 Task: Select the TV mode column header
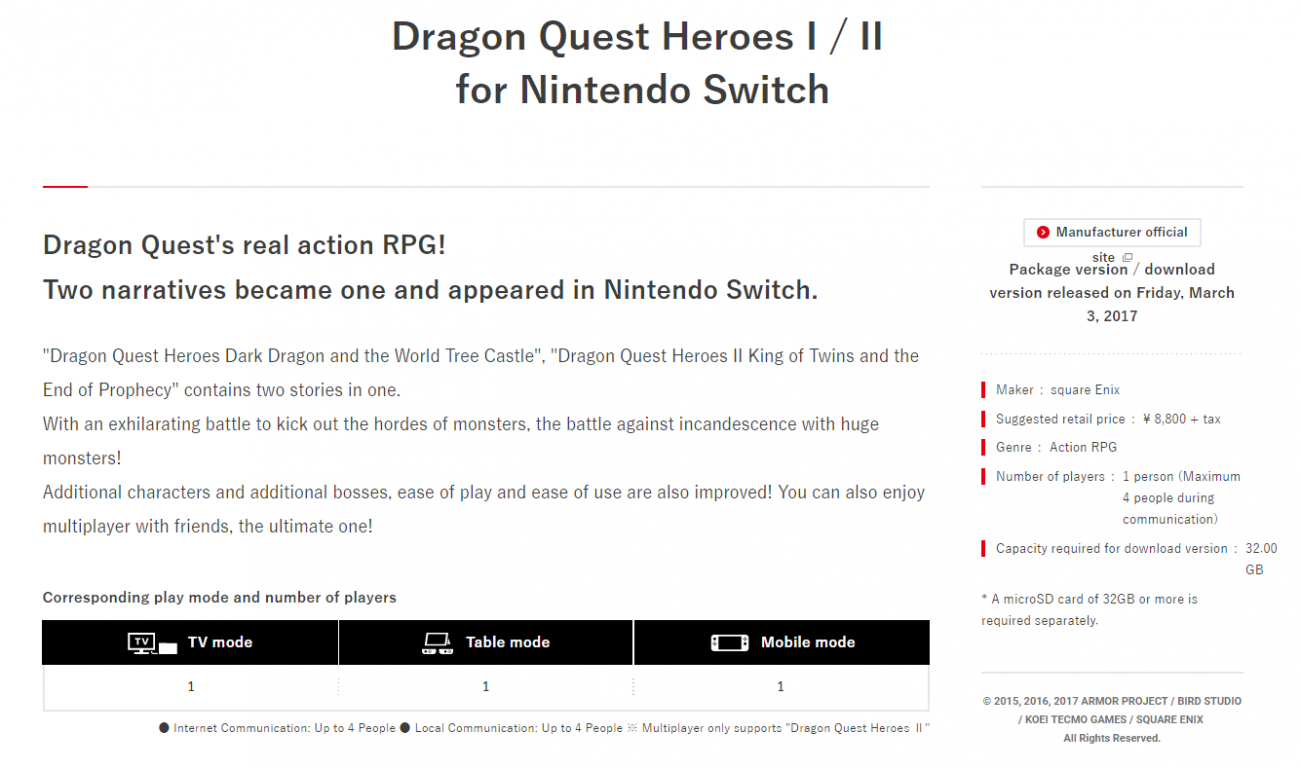tap(190, 642)
